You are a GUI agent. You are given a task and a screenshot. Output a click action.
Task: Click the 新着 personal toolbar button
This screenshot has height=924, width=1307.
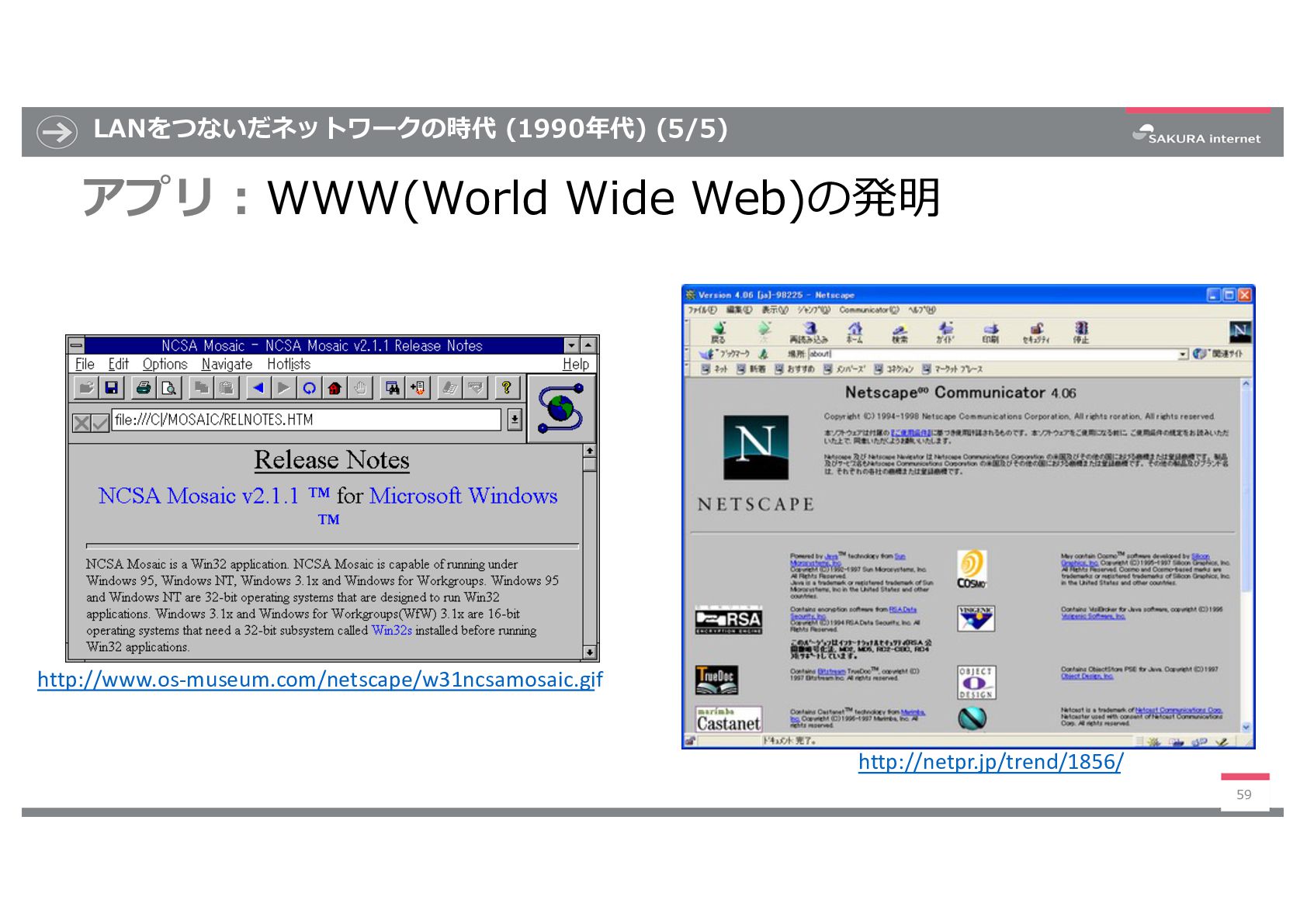point(751,369)
